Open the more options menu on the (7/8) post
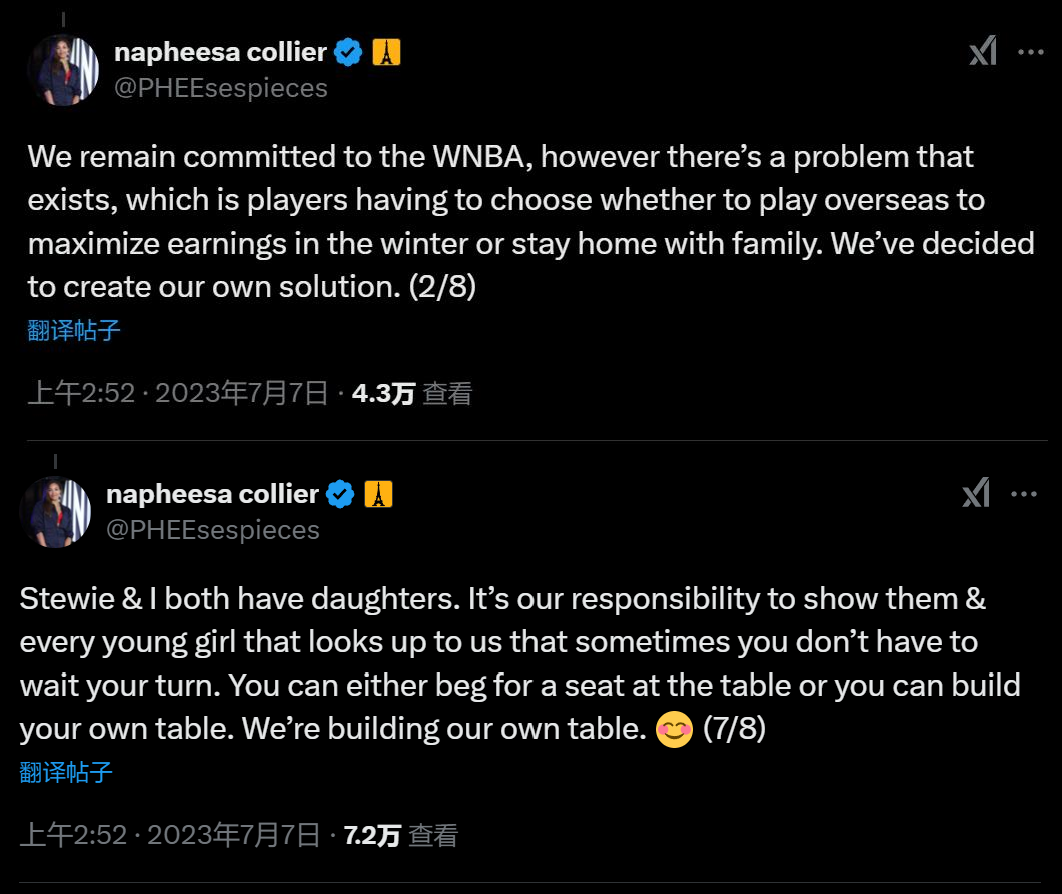 click(x=1024, y=493)
